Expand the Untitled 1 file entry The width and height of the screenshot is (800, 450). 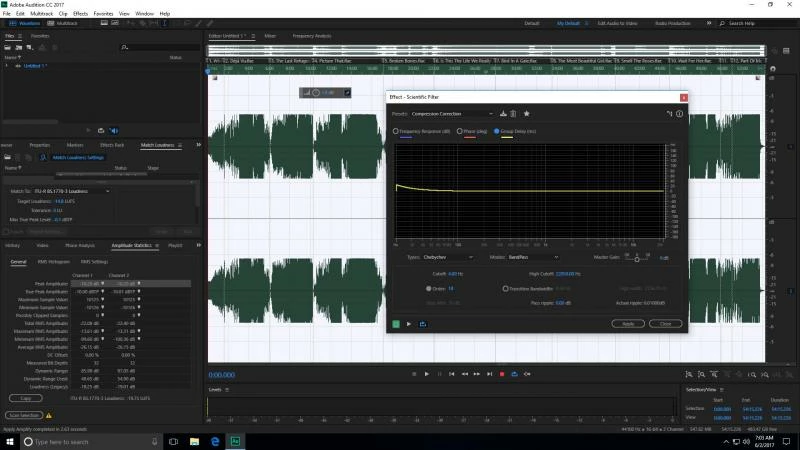click(x=7, y=66)
